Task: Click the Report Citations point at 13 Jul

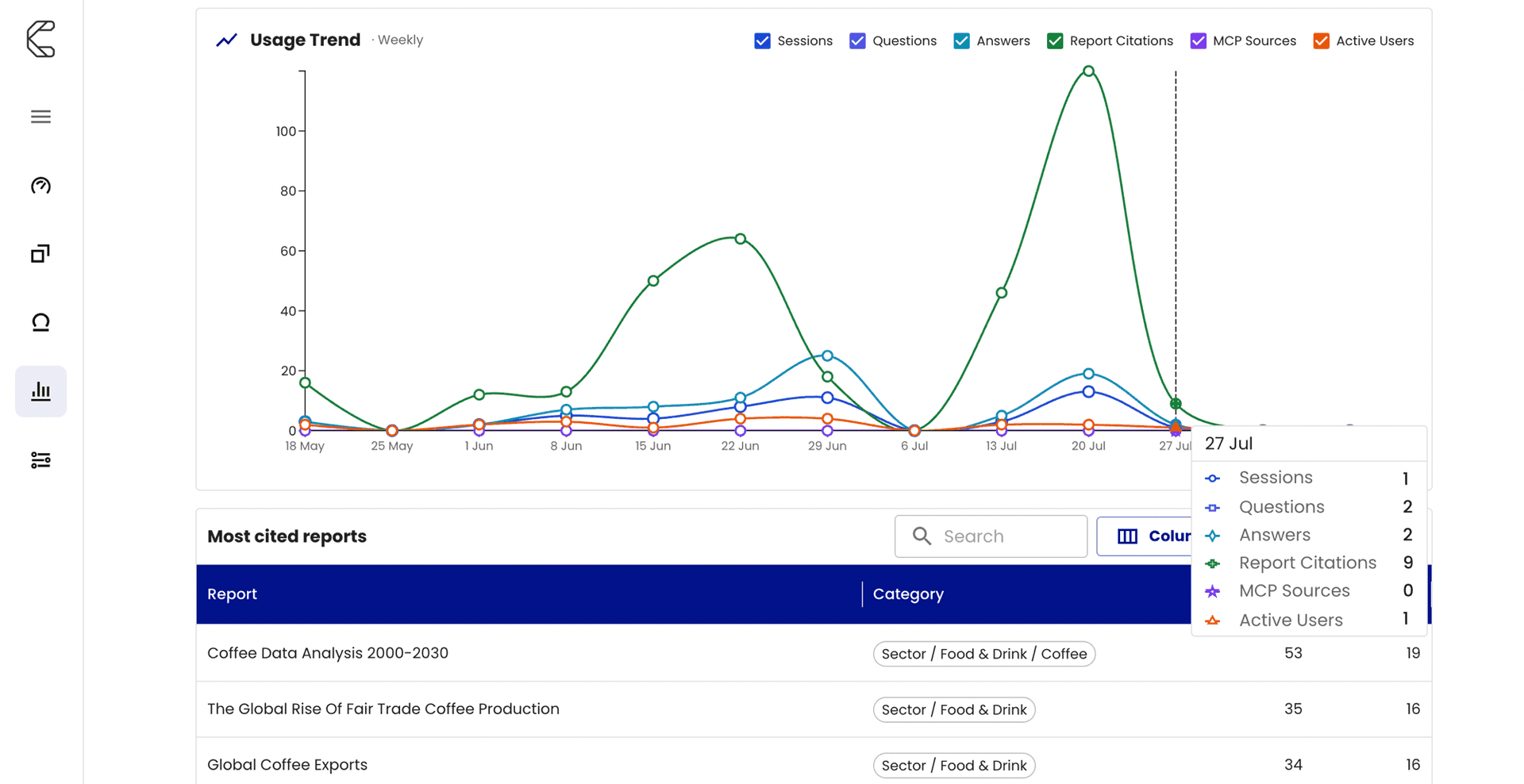Action: [x=1002, y=293]
